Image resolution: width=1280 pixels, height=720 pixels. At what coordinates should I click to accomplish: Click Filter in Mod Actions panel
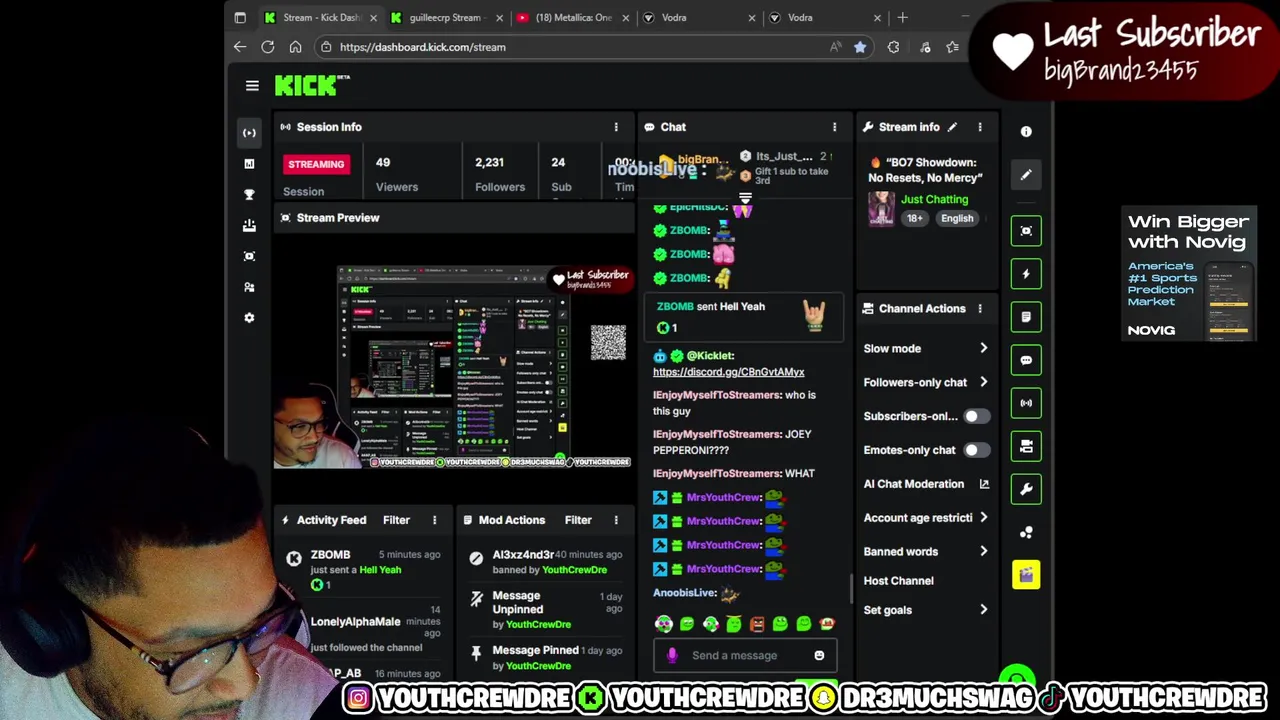pyautogui.click(x=578, y=520)
